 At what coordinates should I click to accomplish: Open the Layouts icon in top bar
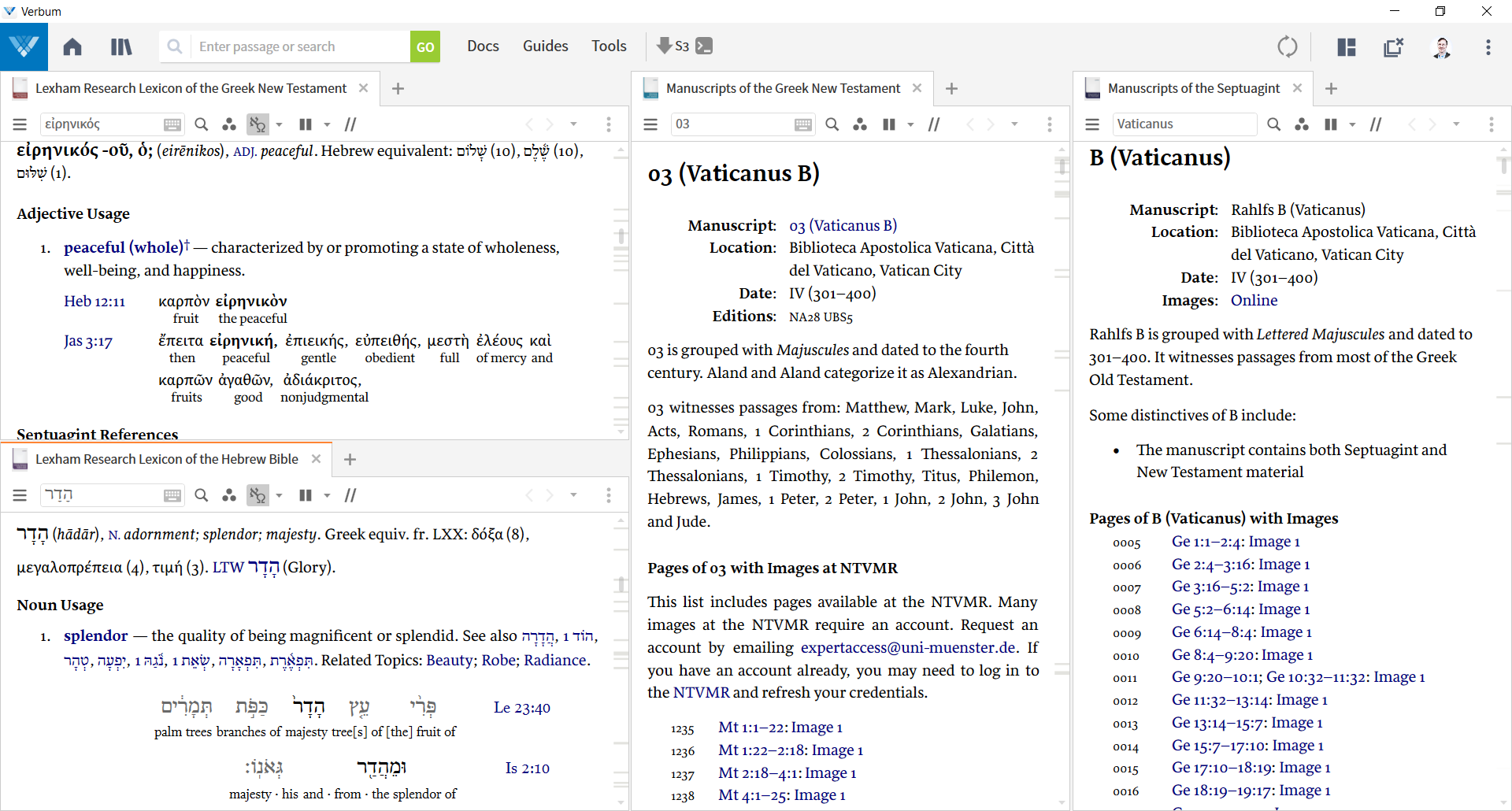tap(1347, 47)
